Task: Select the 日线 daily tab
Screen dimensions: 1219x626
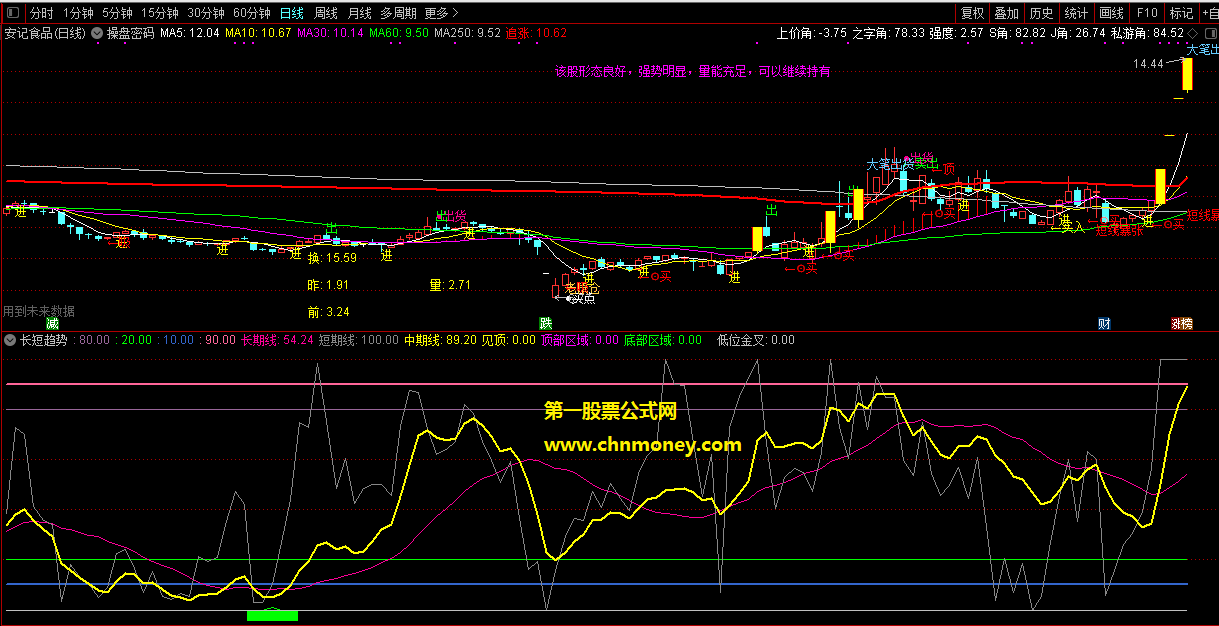Action: pos(292,13)
